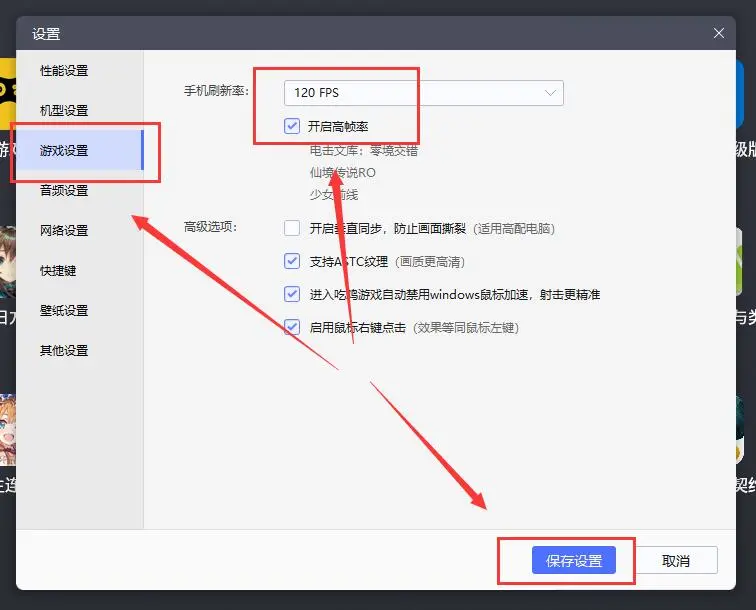Toggle 开启垂直同步 vertical sync checkbox
Screen dimensions: 756x610
pyautogui.click(x=292, y=228)
